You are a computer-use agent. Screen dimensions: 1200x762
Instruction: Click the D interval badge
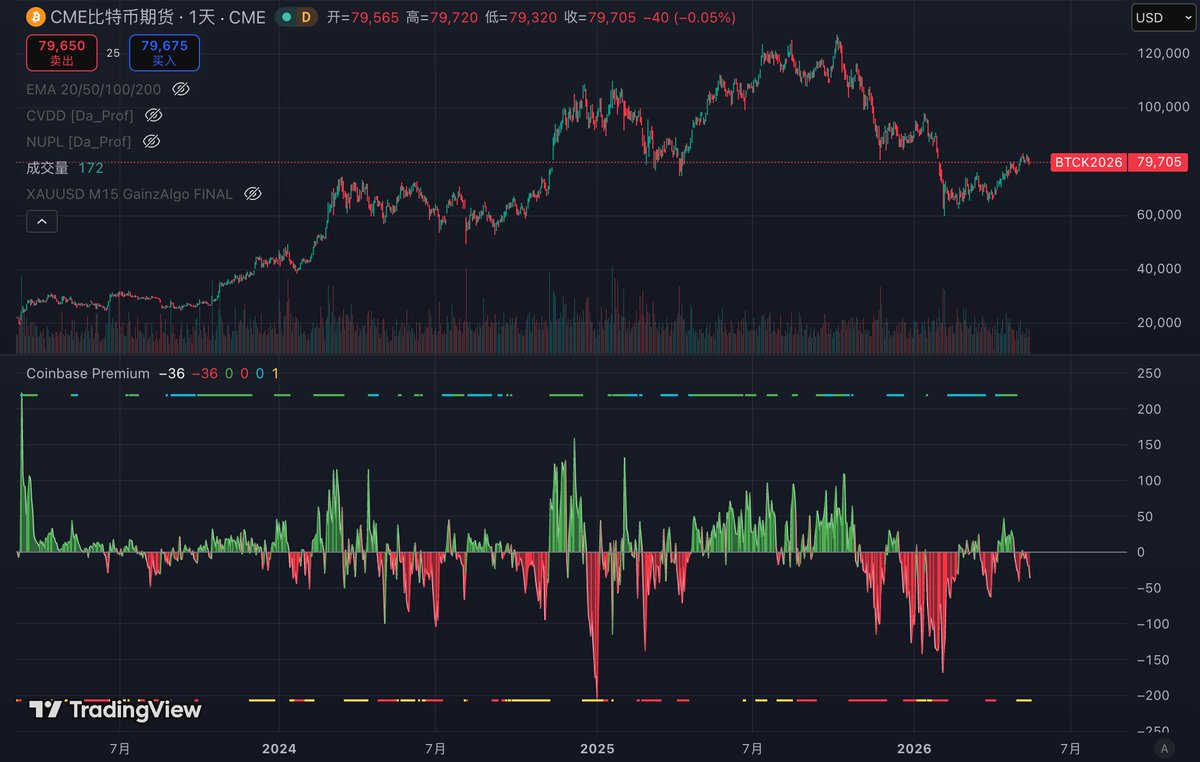click(x=306, y=17)
